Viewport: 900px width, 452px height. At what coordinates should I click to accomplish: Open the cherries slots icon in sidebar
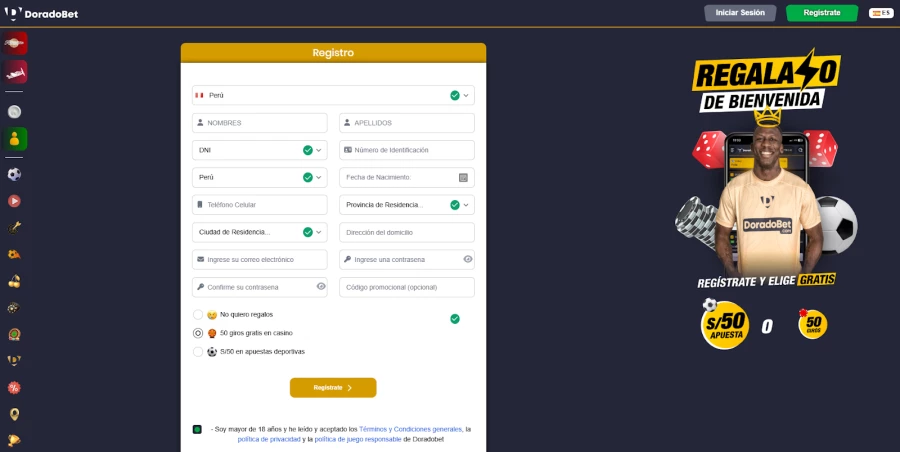pyautogui.click(x=14, y=281)
